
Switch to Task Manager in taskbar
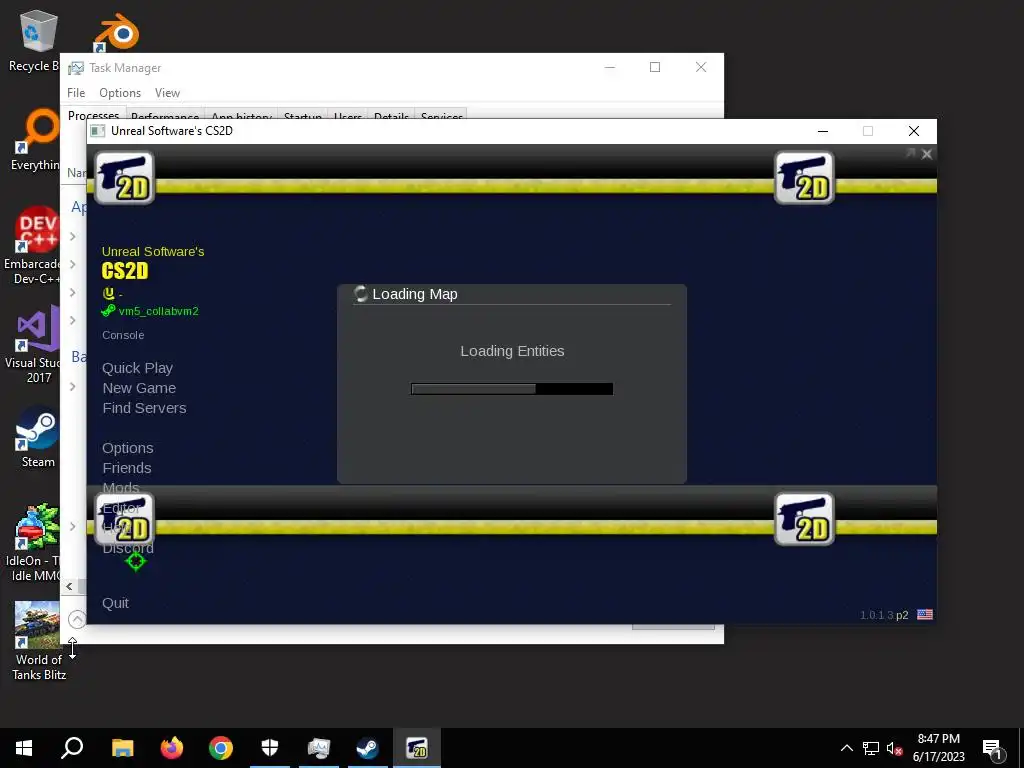[319, 748]
